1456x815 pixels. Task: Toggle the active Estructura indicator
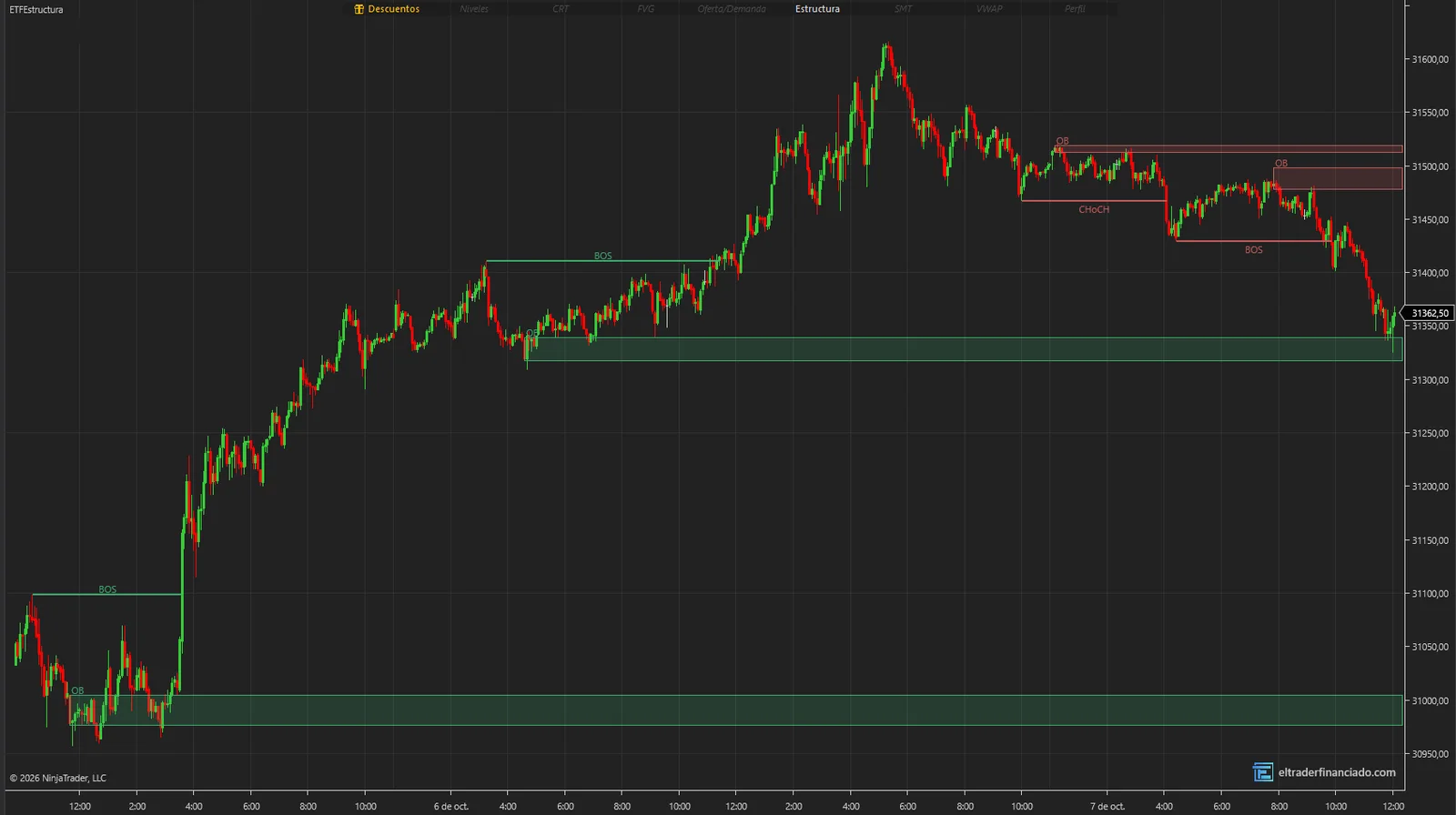coord(817,9)
